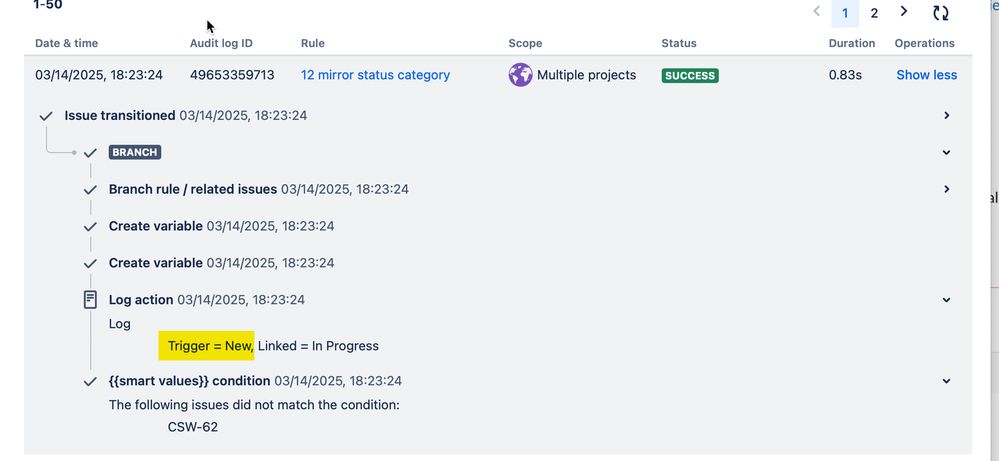Collapse the Log action details
999x461 pixels.
click(x=947, y=299)
